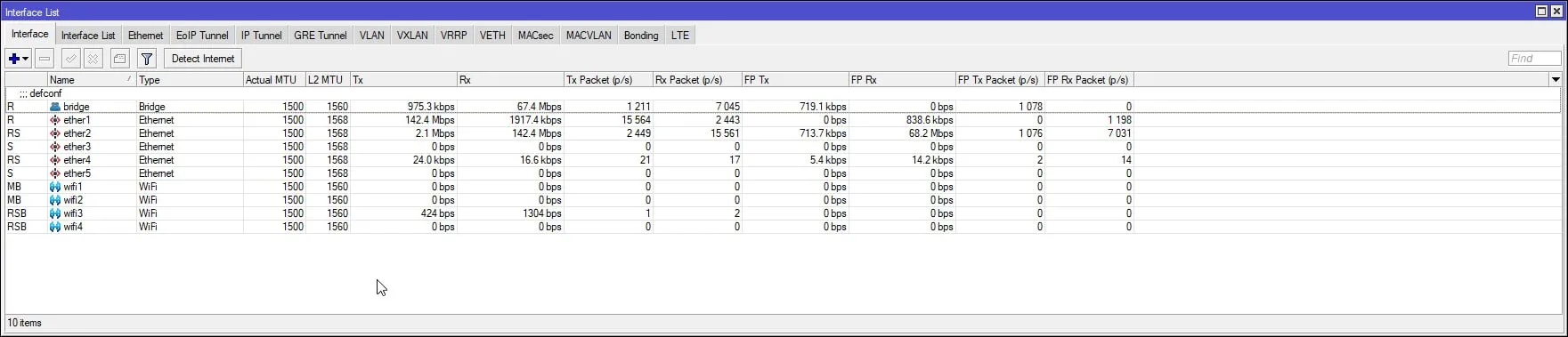Select the ether1 Tx Packet value 15 564

636,120
